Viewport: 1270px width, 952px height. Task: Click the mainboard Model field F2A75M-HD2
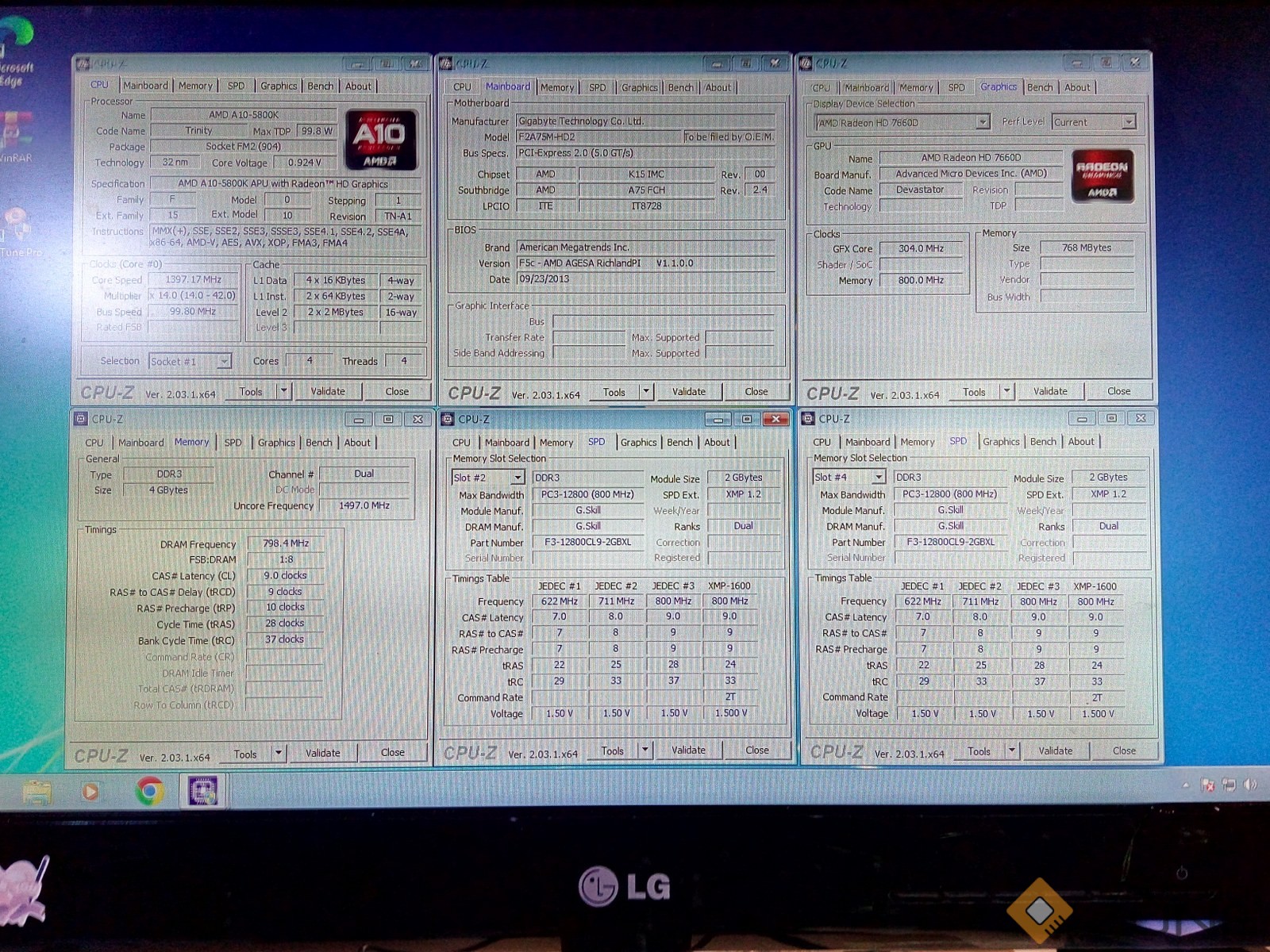pos(598,137)
